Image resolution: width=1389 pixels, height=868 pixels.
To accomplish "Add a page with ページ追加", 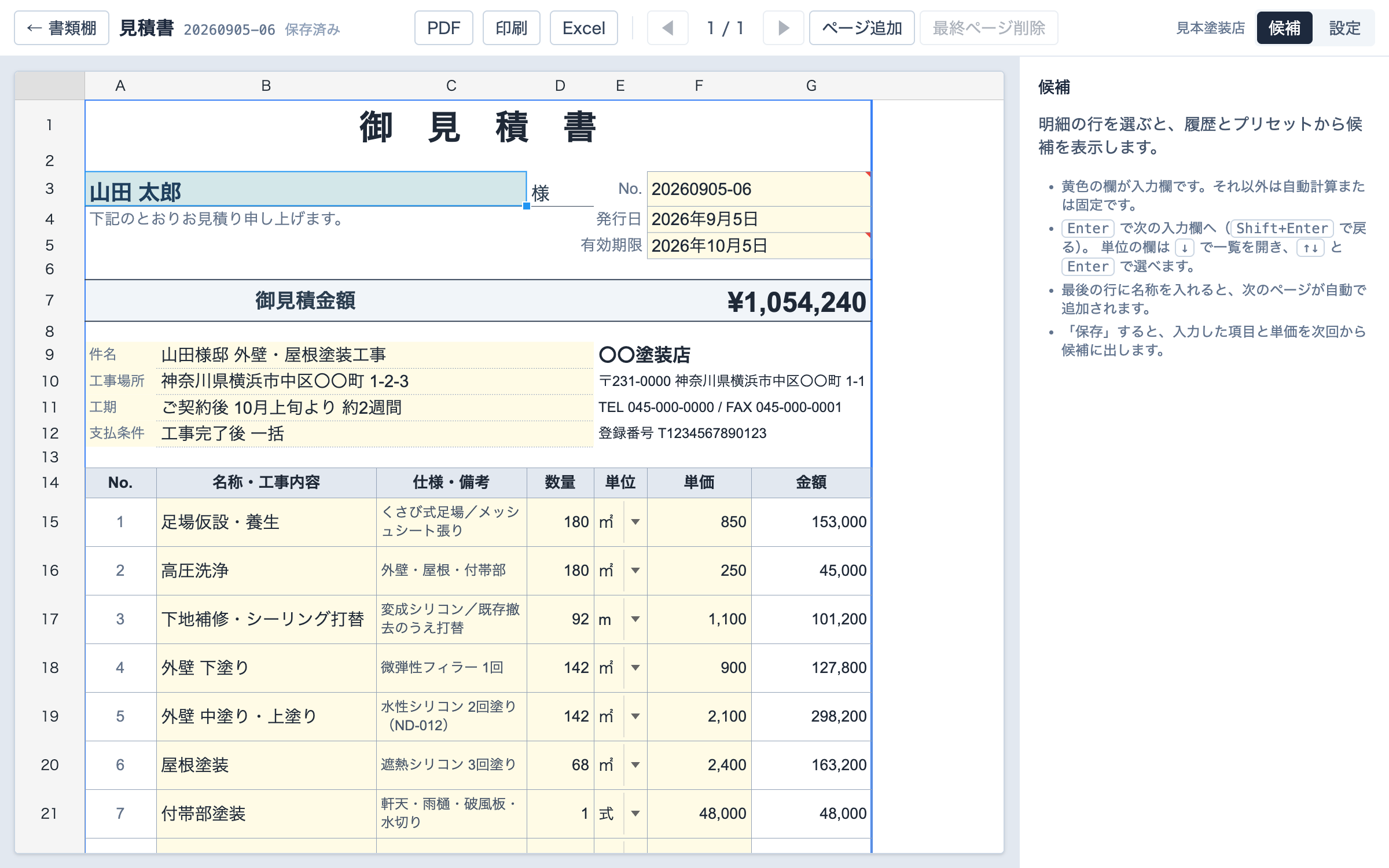I will tap(862, 28).
